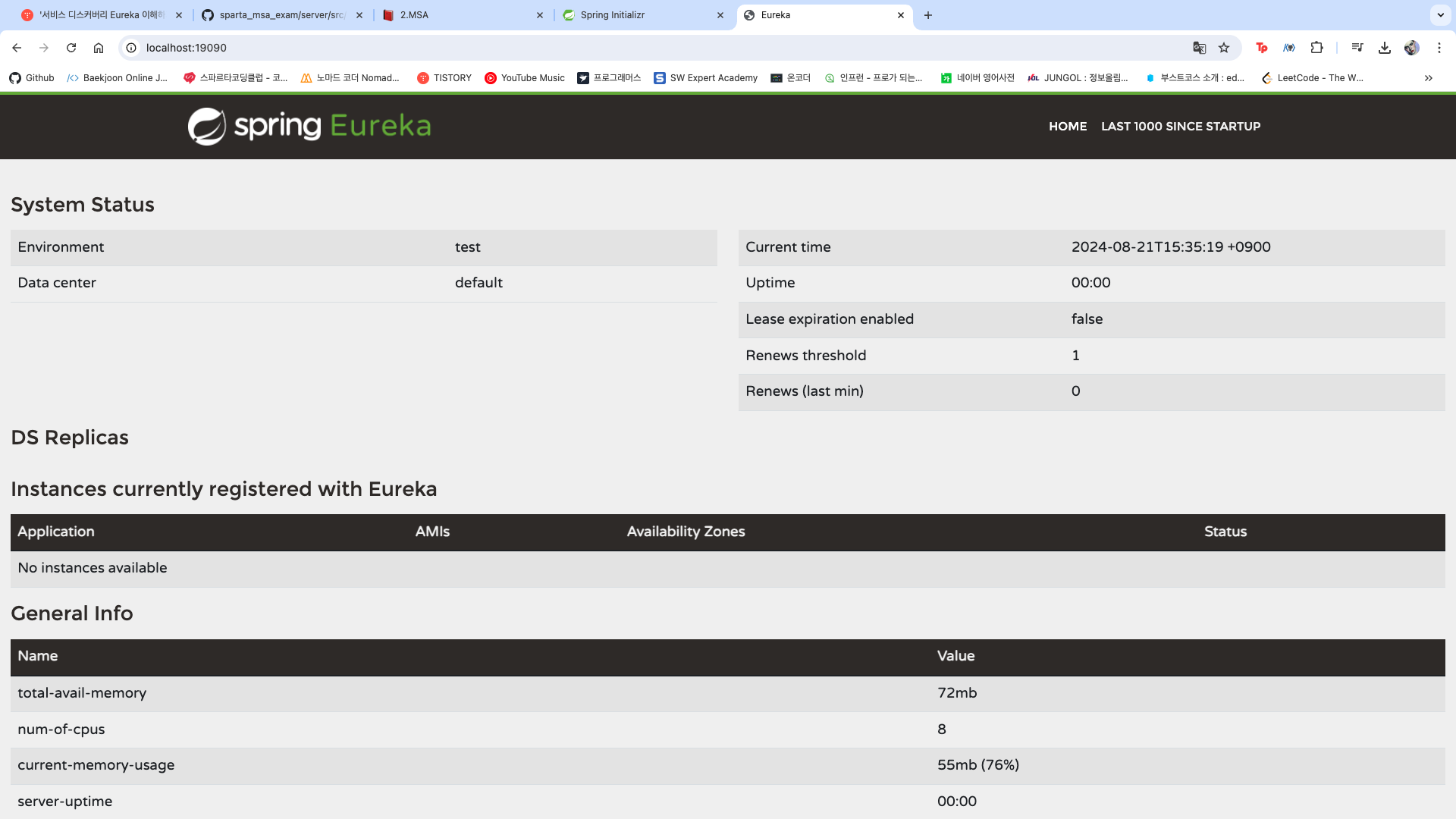This screenshot has width=1456, height=819.
Task: Go back with the browser back arrow
Action: click(x=17, y=48)
